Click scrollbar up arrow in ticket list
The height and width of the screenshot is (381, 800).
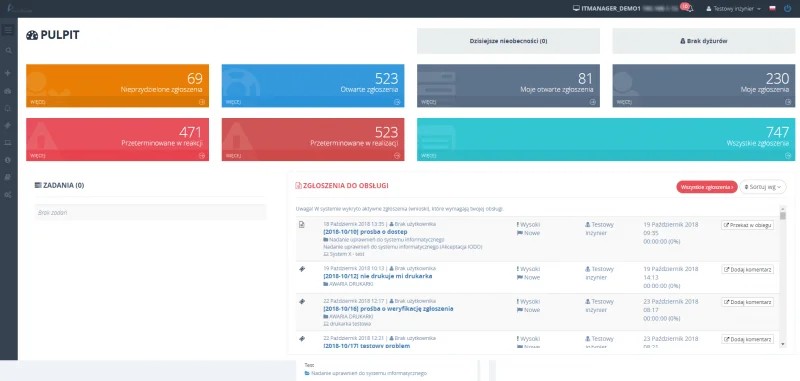pyautogui.click(x=783, y=208)
